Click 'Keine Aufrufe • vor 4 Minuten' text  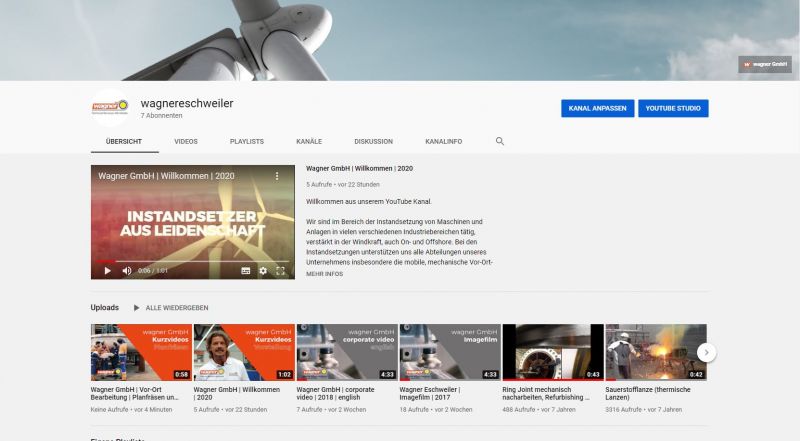click(x=132, y=409)
